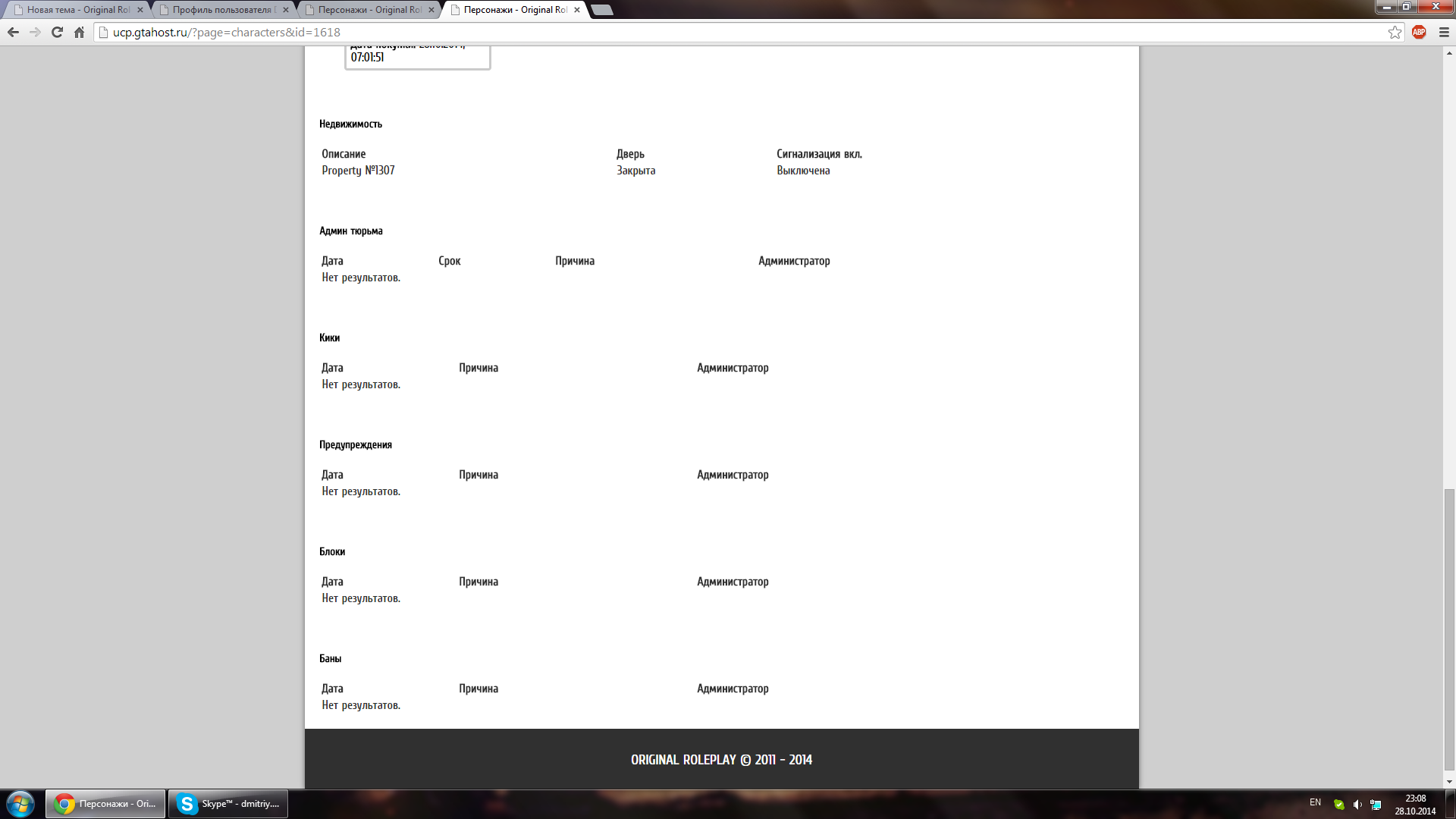Open the green shield tray icon
This screenshot has width=1456, height=819.
(x=1338, y=805)
